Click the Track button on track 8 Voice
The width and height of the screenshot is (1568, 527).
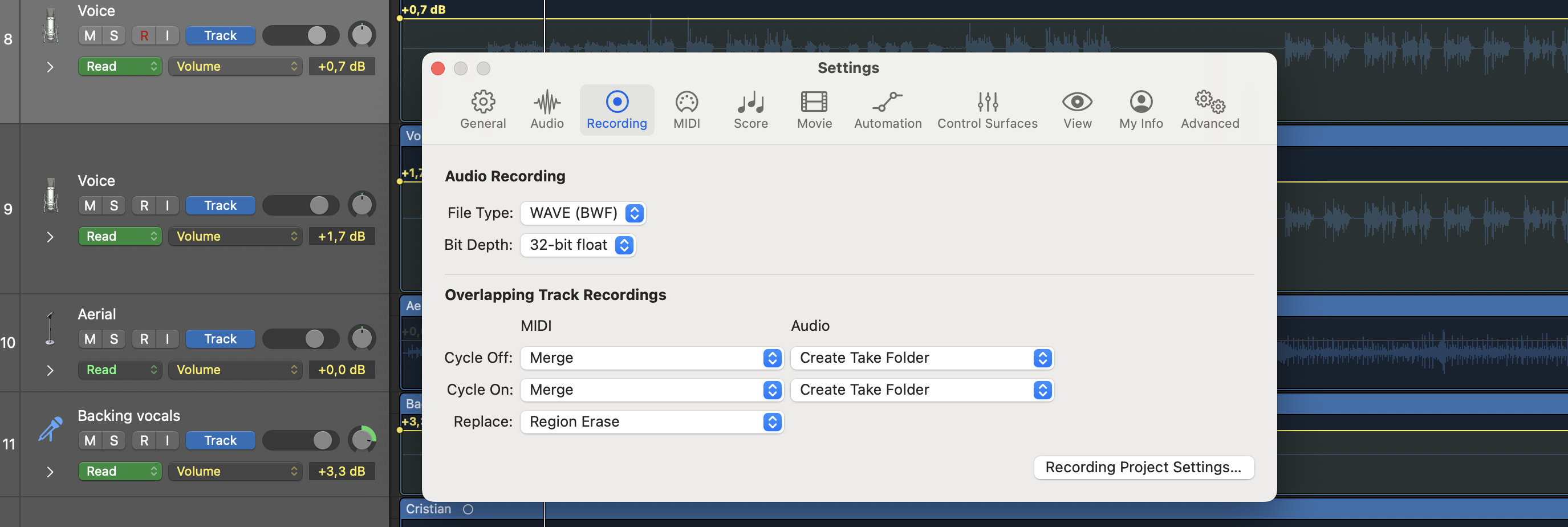pyautogui.click(x=220, y=35)
